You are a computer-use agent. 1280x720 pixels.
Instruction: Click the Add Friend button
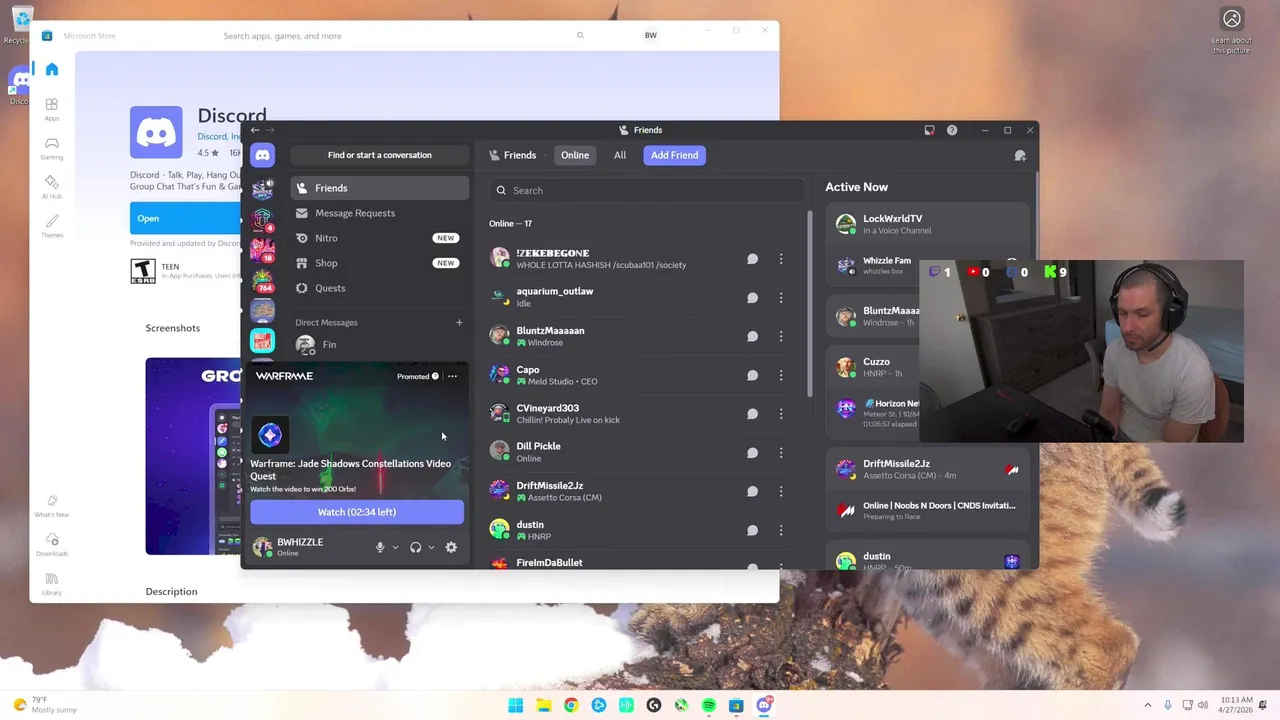pos(675,155)
